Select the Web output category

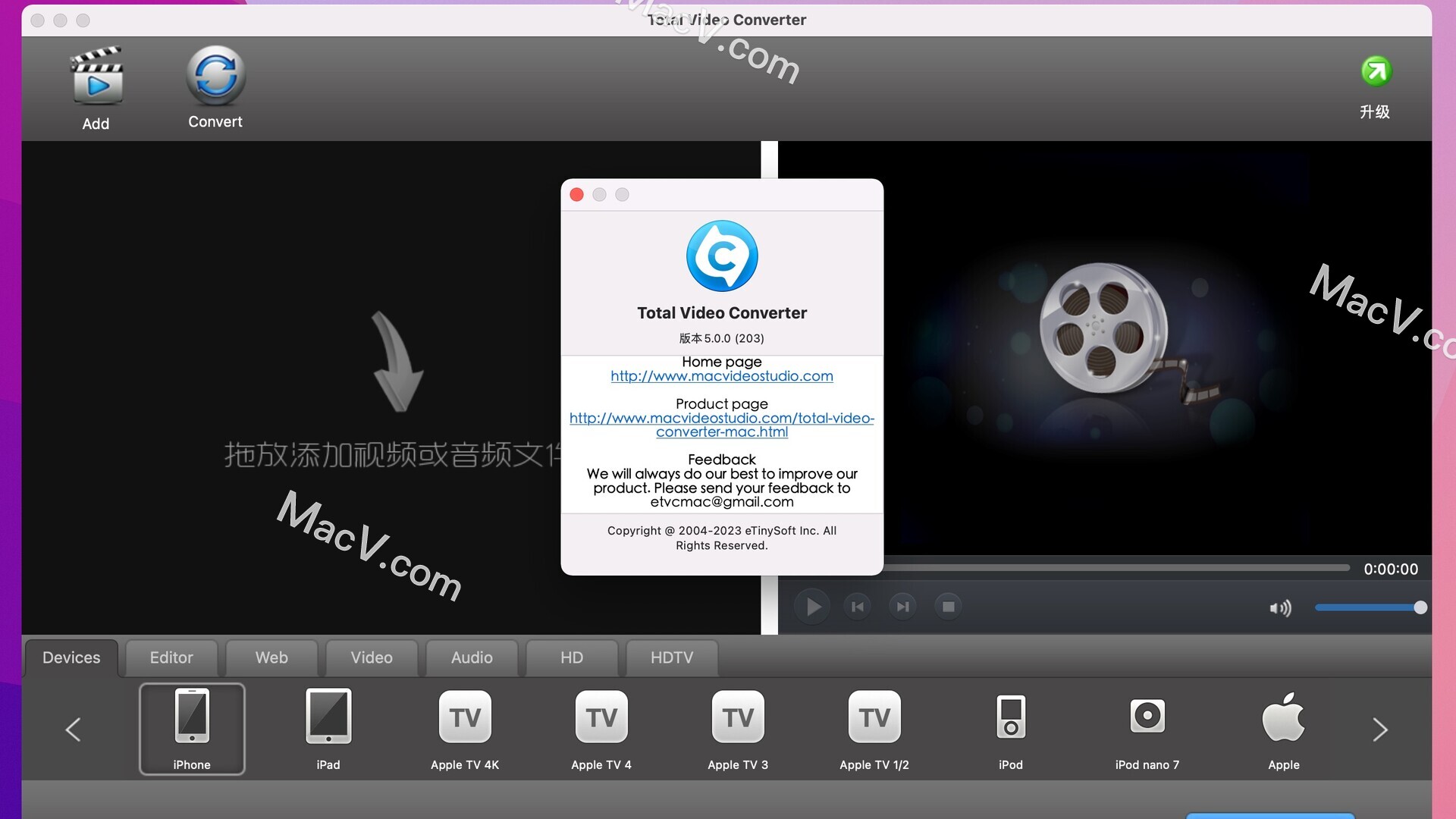point(271,657)
